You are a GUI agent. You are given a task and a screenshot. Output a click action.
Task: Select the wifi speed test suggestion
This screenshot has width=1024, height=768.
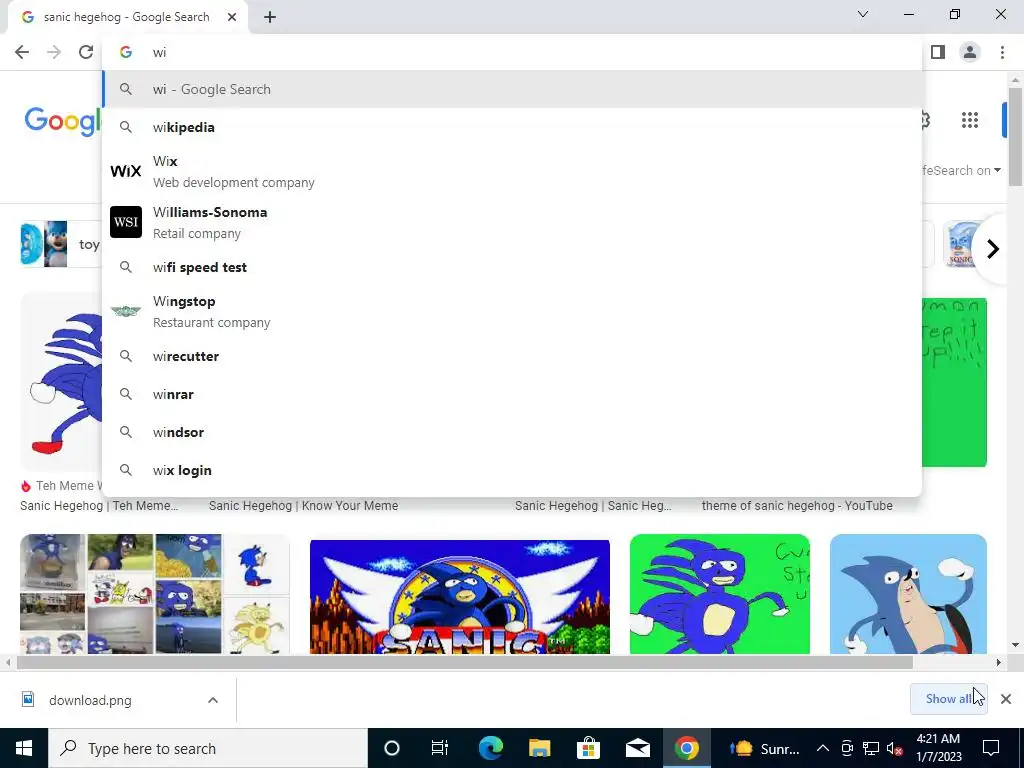512,267
